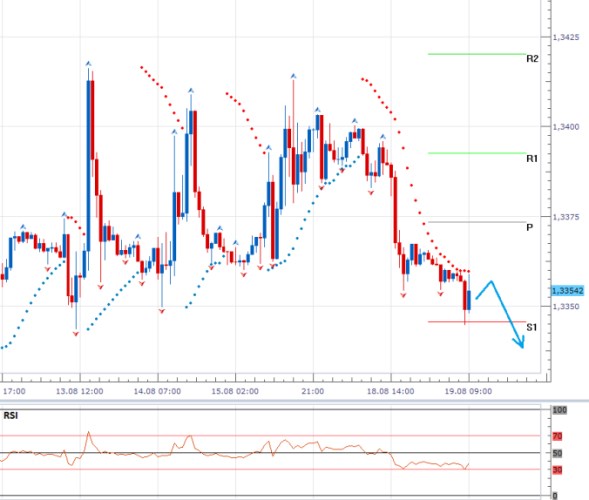The height and width of the screenshot is (500, 589).
Task: Click the RSI 50 midline label
Action: click(x=557, y=453)
